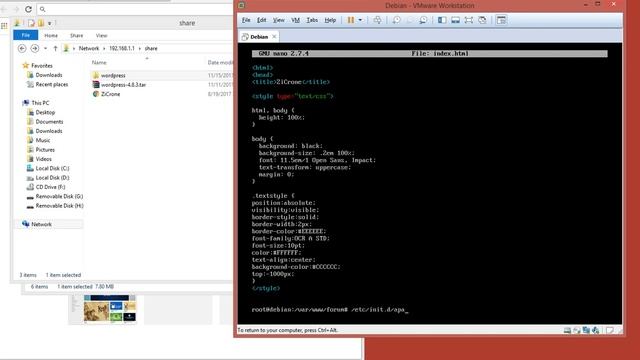Screen dimensions: 640x360
Task: Close the Debian tab in VMware
Action: point(274,37)
